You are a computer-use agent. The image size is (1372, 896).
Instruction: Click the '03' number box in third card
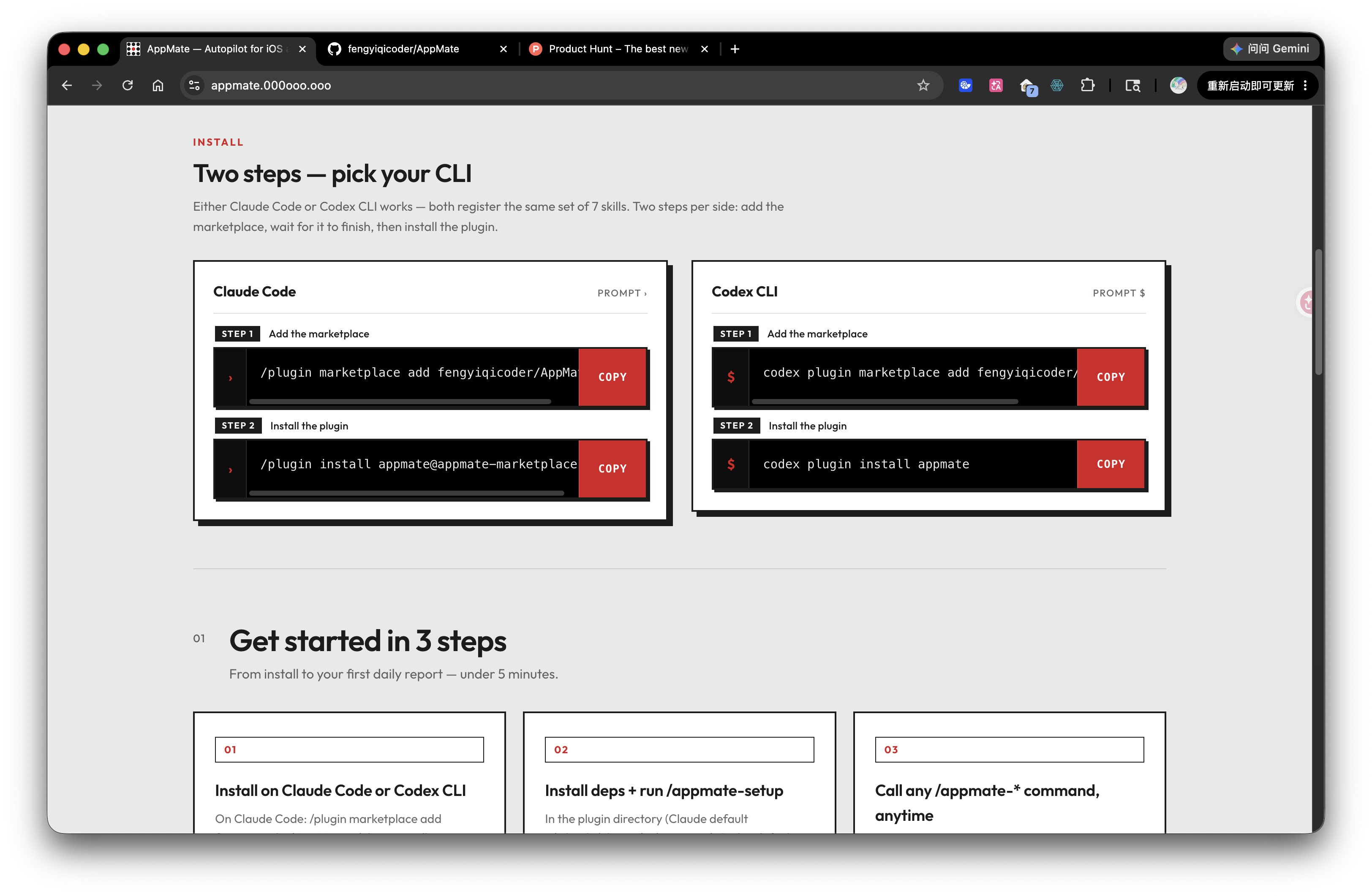[1009, 749]
